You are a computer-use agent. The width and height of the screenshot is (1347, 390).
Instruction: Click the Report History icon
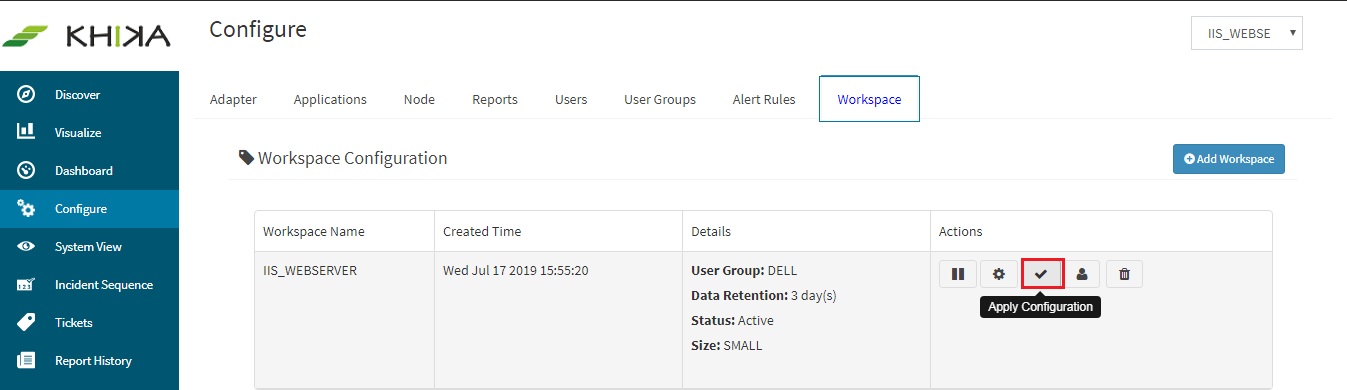tap(27, 360)
